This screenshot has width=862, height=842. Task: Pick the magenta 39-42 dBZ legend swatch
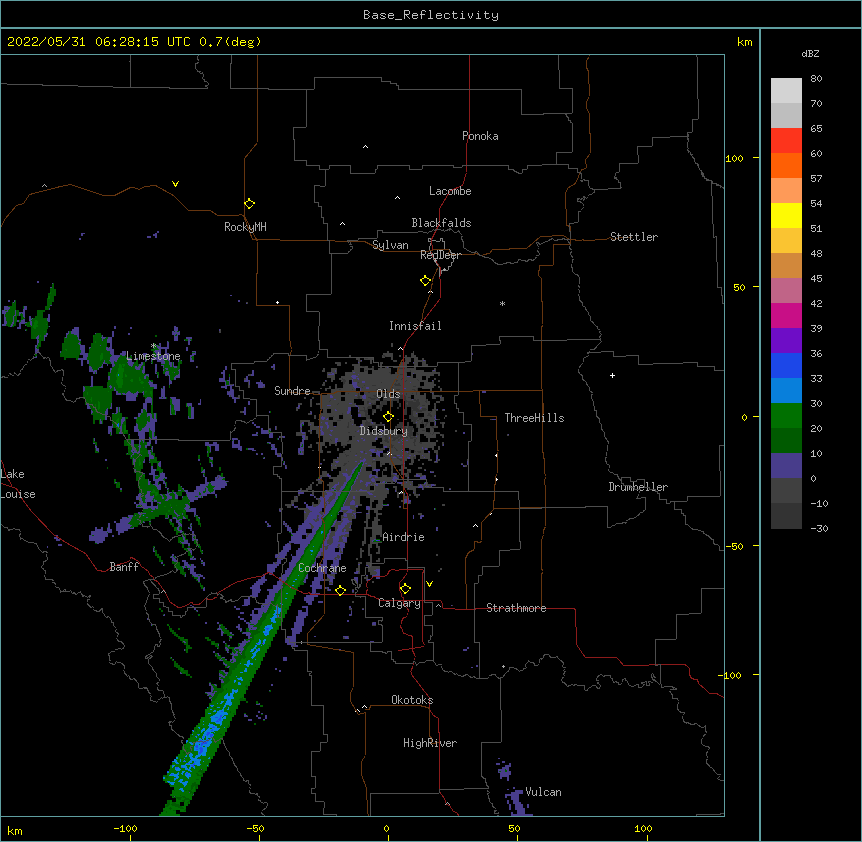coord(786,315)
